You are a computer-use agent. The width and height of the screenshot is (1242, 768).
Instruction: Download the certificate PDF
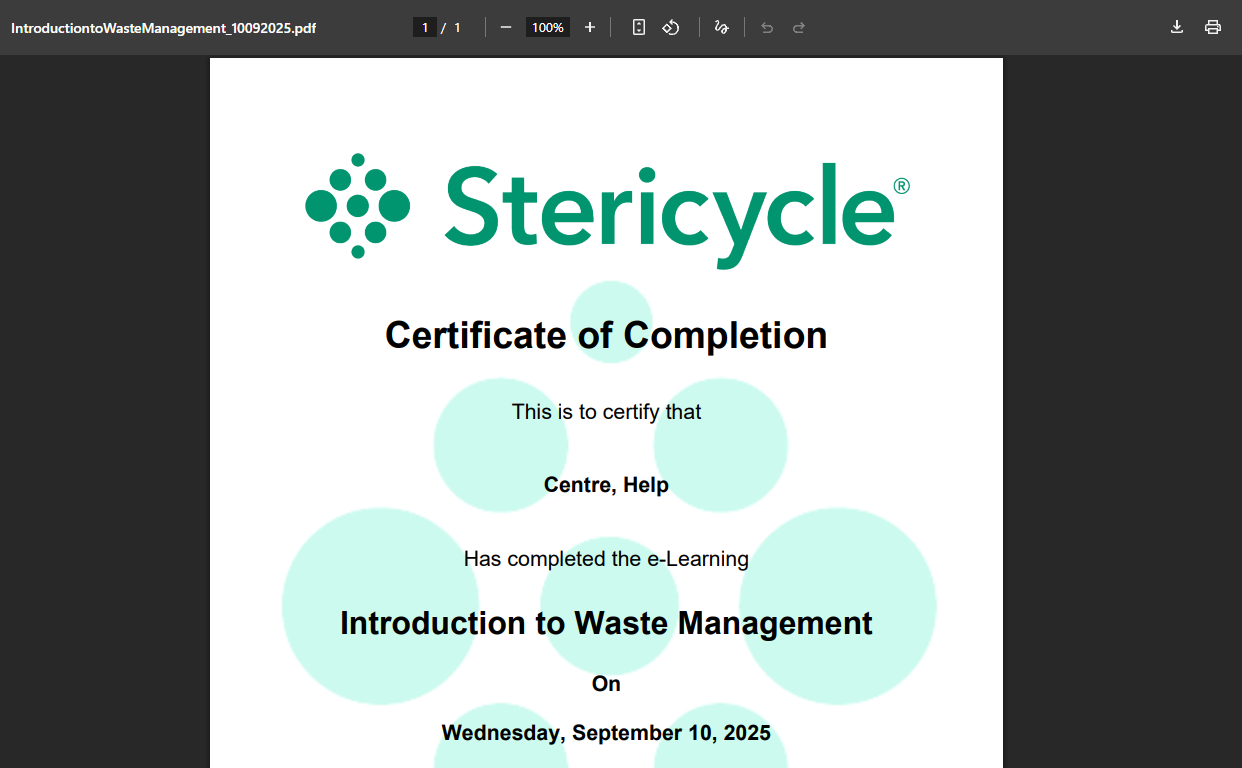[1177, 27]
